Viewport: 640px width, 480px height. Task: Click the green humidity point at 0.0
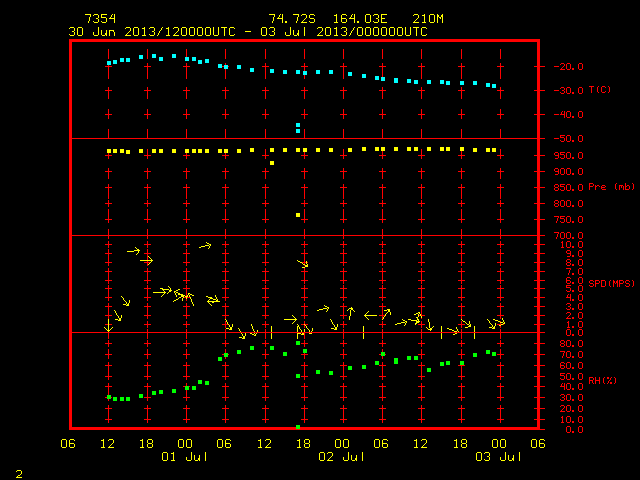[298, 427]
